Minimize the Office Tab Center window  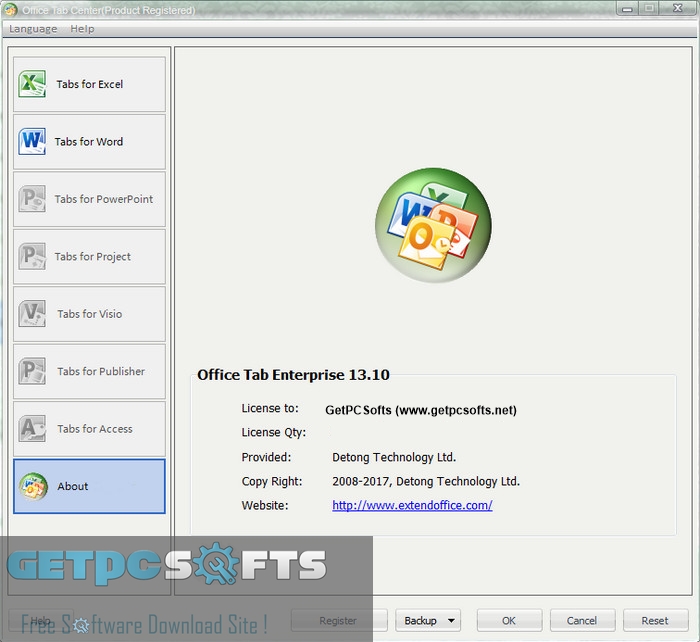click(628, 8)
